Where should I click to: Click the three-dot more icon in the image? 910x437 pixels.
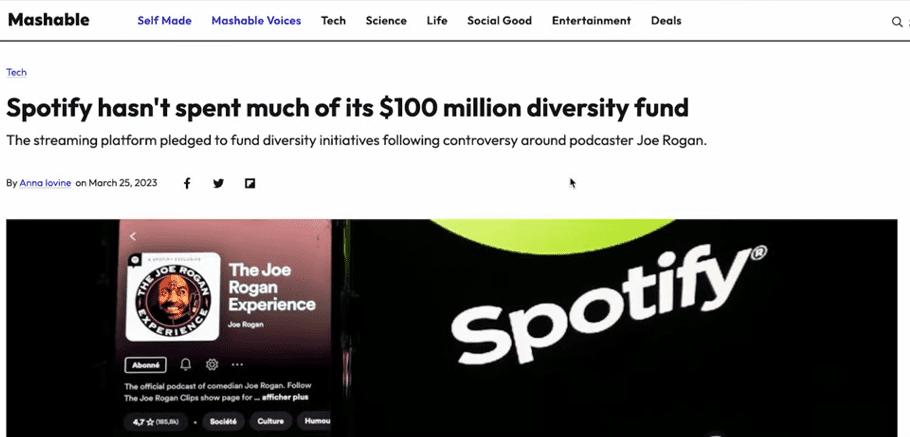pos(237,364)
